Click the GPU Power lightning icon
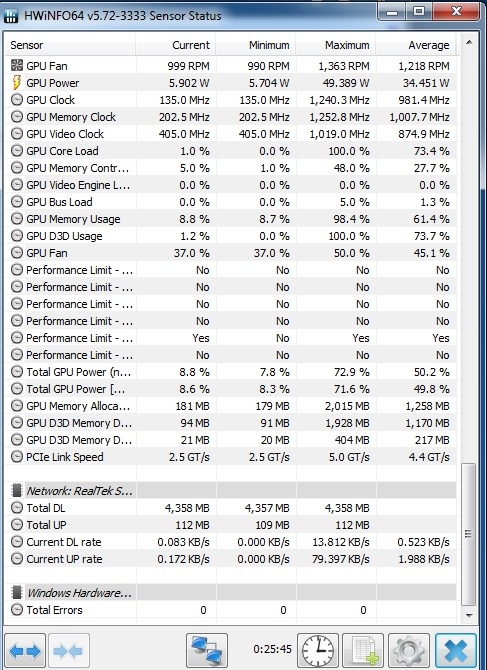Viewport: 487px width, 670px height. point(17,82)
